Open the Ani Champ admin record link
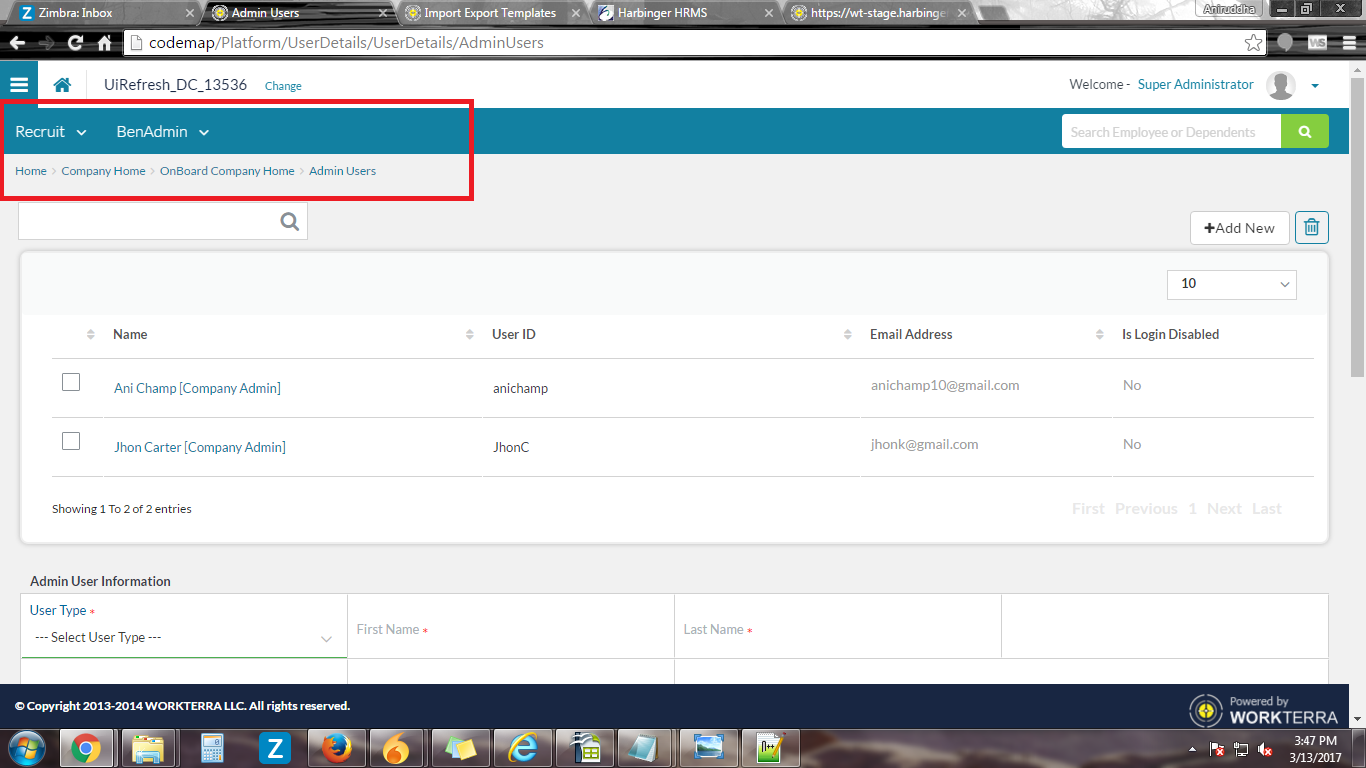This screenshot has width=1366, height=768. coord(196,388)
